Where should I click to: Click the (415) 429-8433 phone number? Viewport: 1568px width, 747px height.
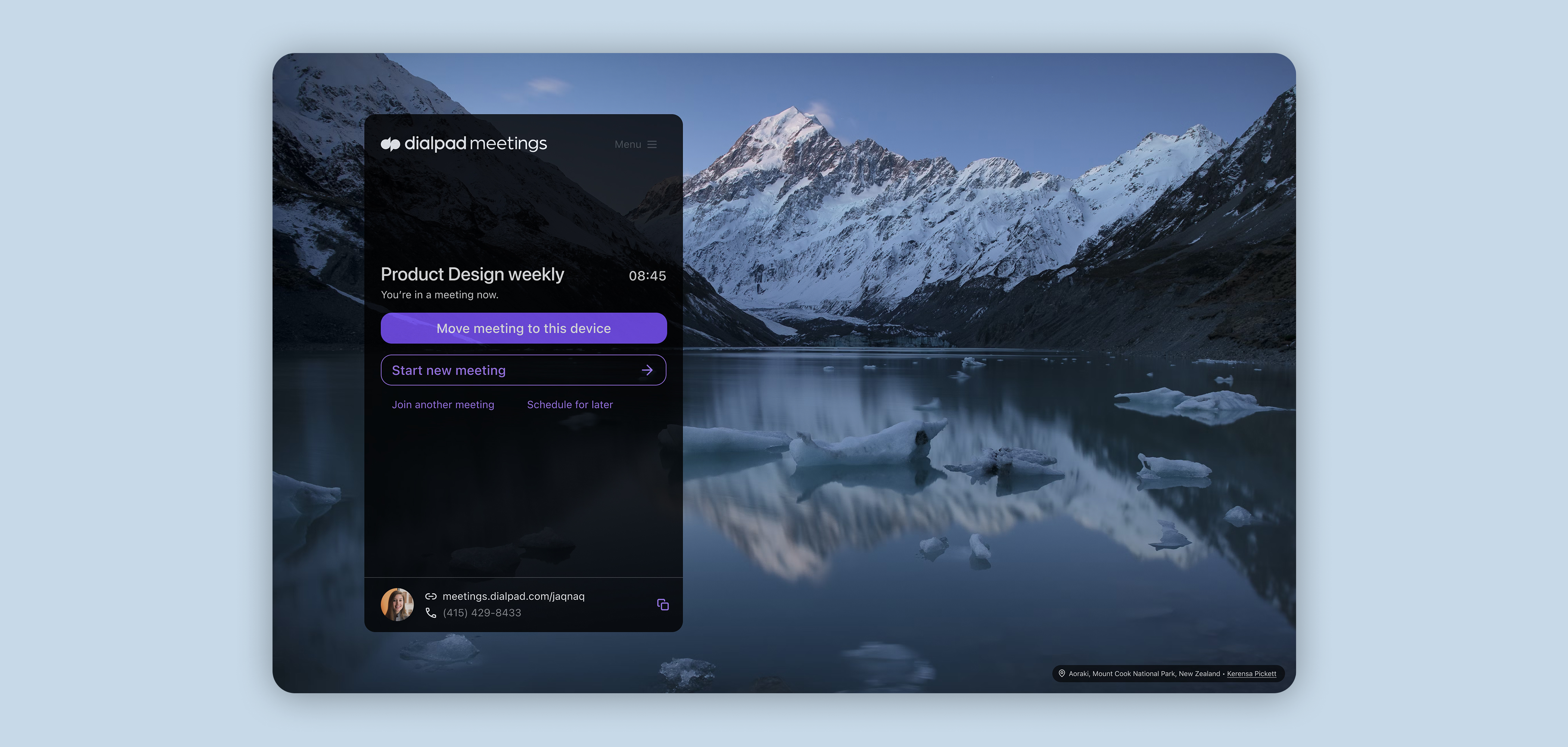click(x=482, y=613)
